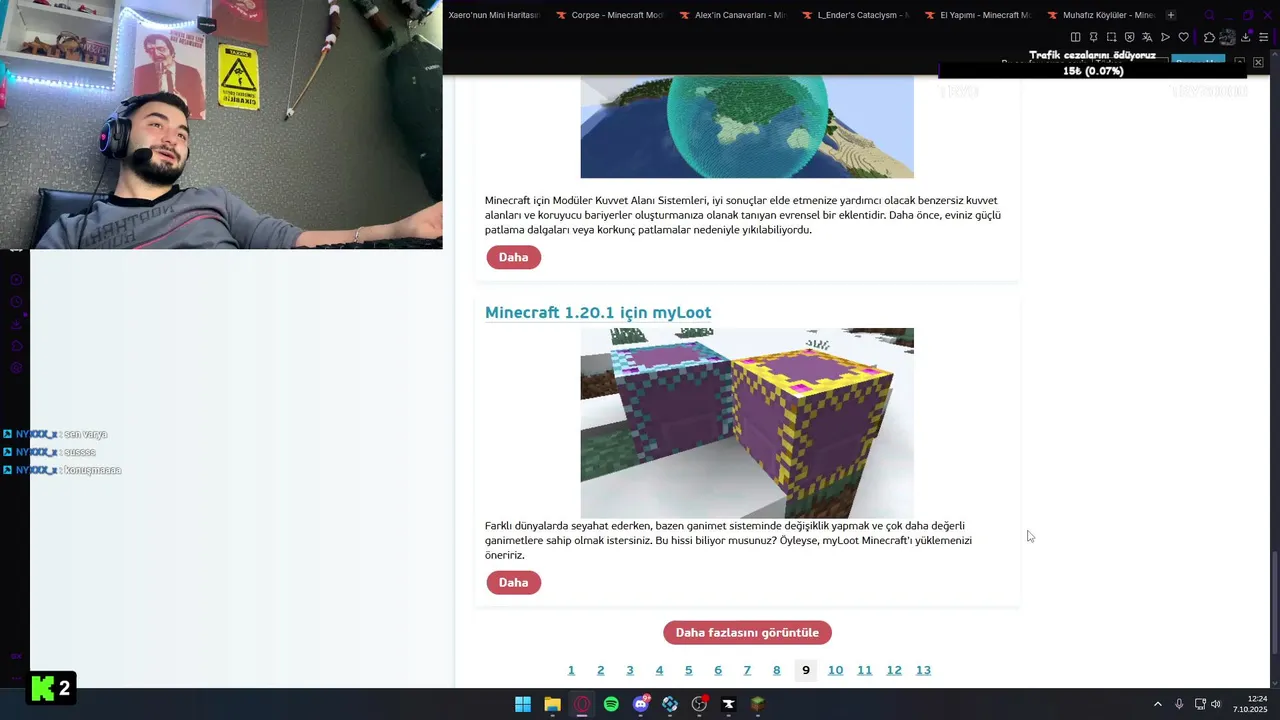1280x720 pixels.
Task: Click donation goal bar 15₺ (0.07%)
Action: 1093,71
